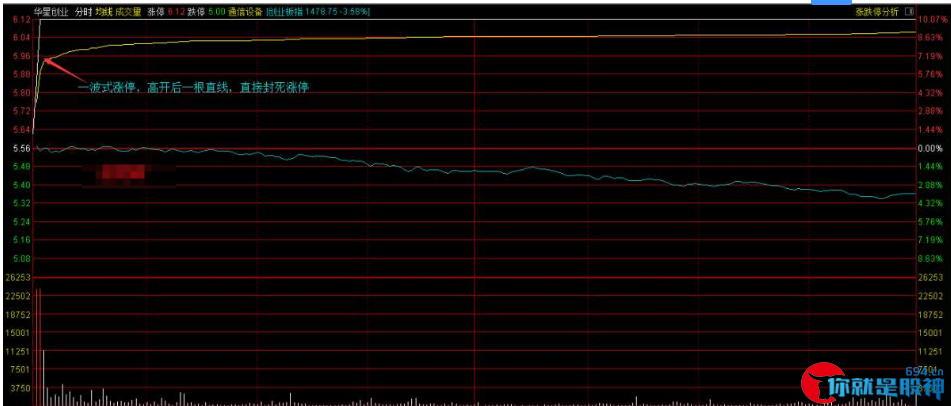This screenshot has width=951, height=406.
Task: Click the blue button at top edge
Action: [832, 2]
